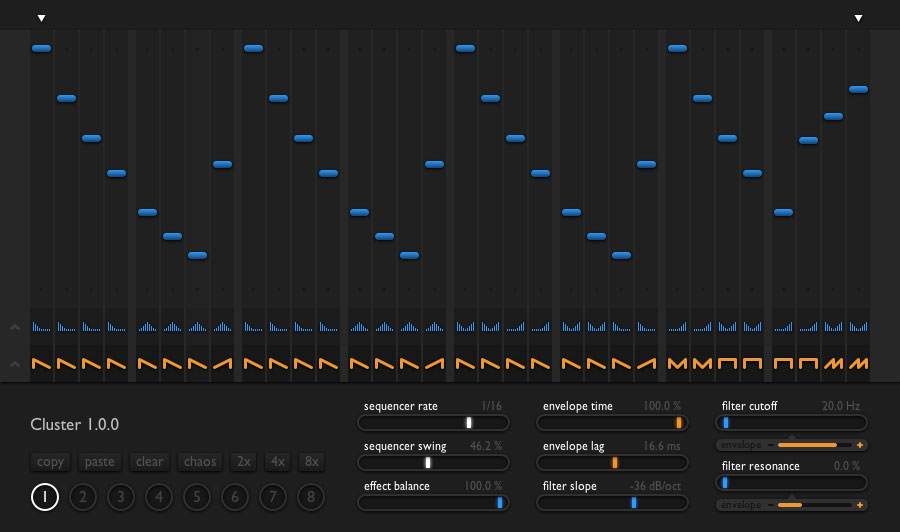Click the square envelope shape of step 30
The width and height of the screenshot is (900, 532).
click(x=808, y=363)
